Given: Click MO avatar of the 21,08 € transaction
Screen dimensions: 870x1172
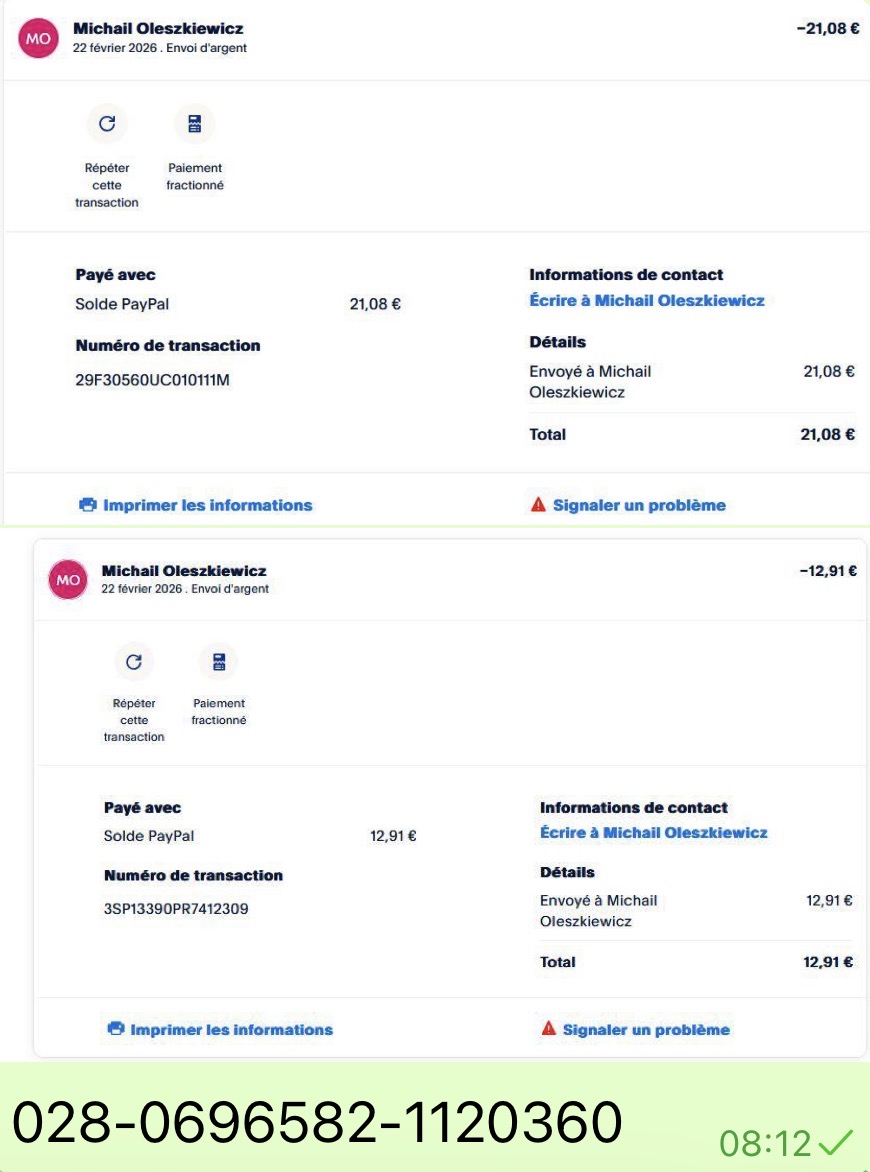Looking at the screenshot, I should pyautogui.click(x=39, y=38).
